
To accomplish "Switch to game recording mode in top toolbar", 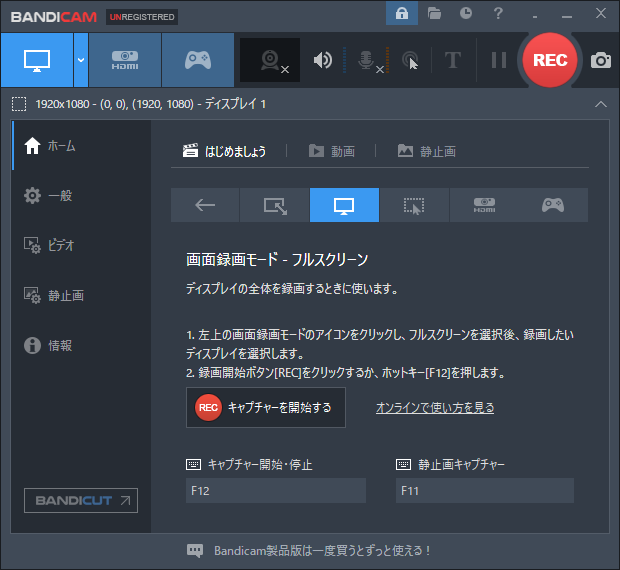I will [x=198, y=60].
